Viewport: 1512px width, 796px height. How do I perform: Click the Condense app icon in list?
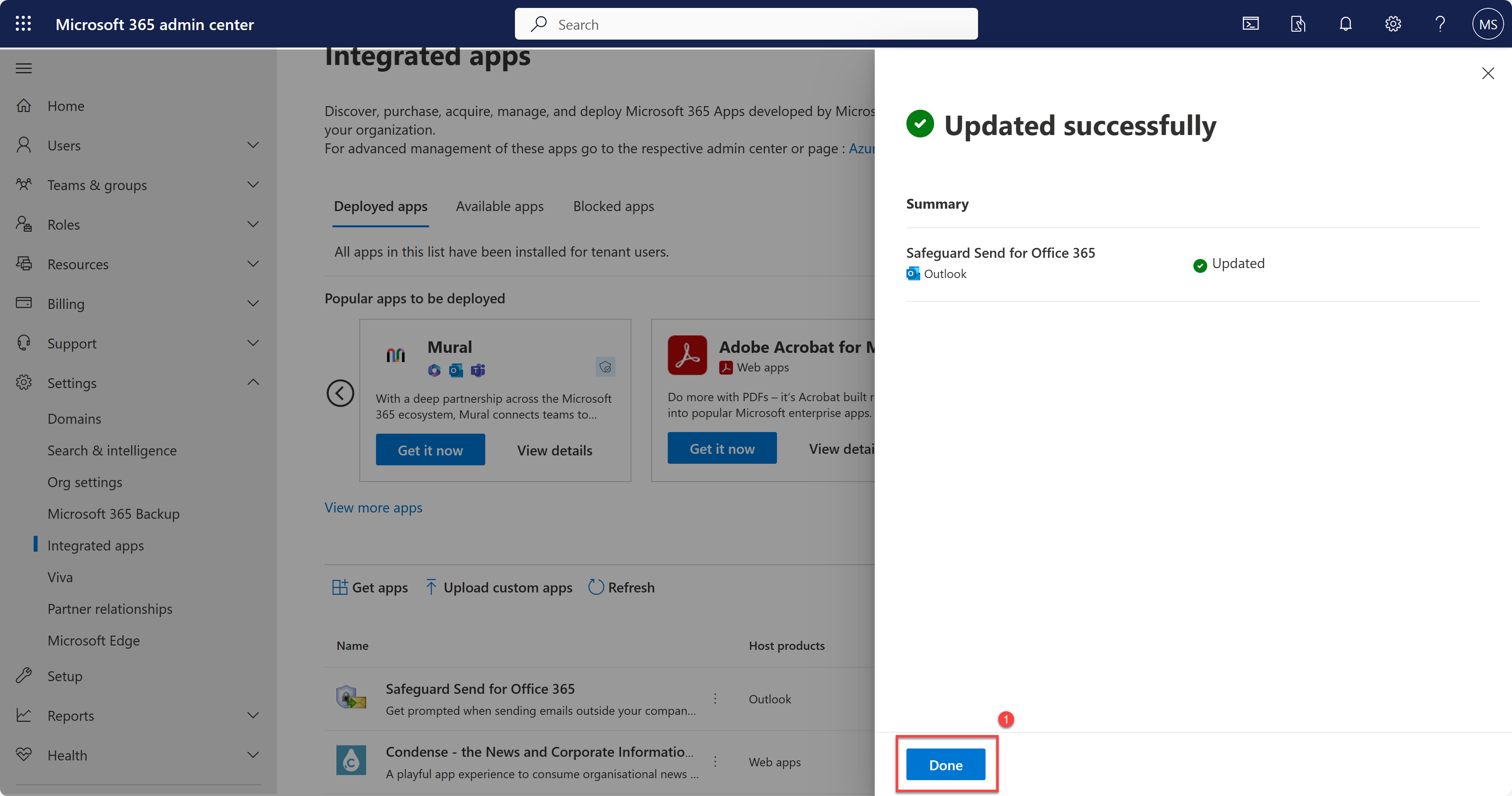coord(351,760)
